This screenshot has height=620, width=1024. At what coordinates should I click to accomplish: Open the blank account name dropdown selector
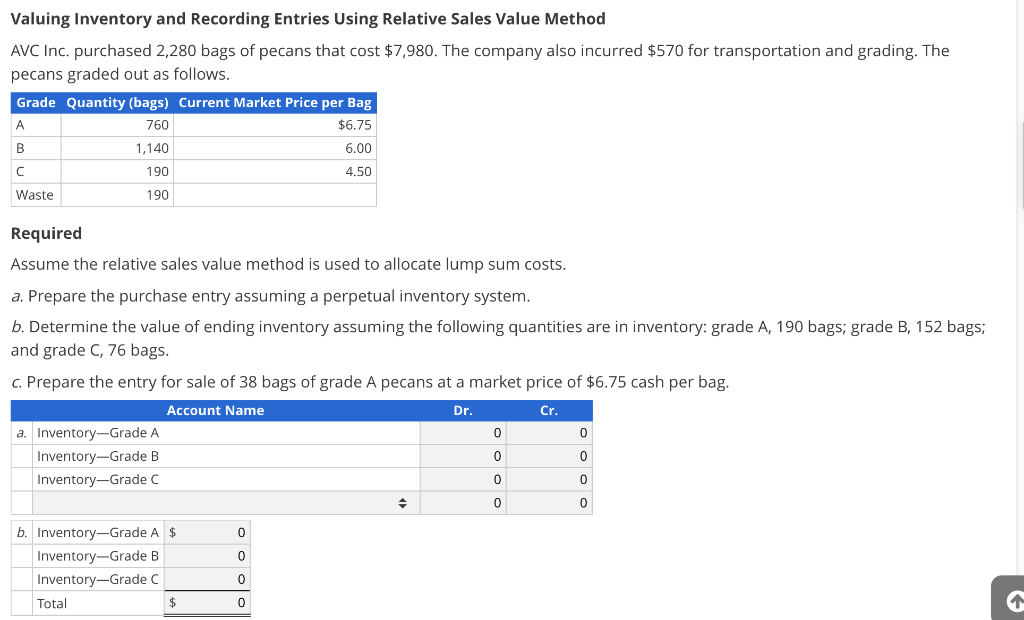click(225, 503)
